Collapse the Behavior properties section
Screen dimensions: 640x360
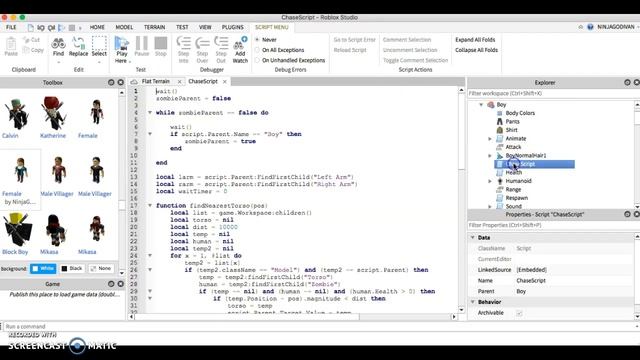tap(473, 302)
